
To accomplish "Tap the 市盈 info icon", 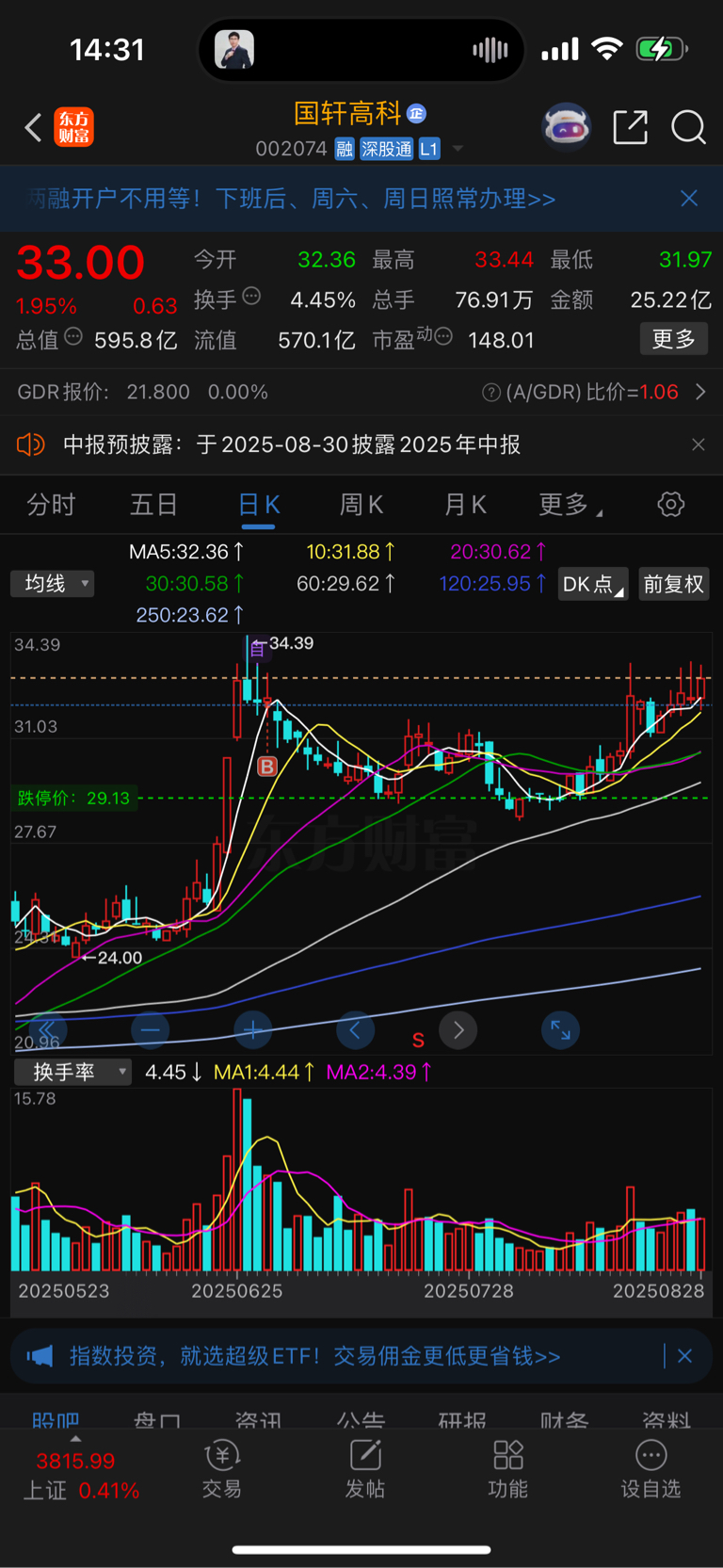I will pyautogui.click(x=443, y=337).
